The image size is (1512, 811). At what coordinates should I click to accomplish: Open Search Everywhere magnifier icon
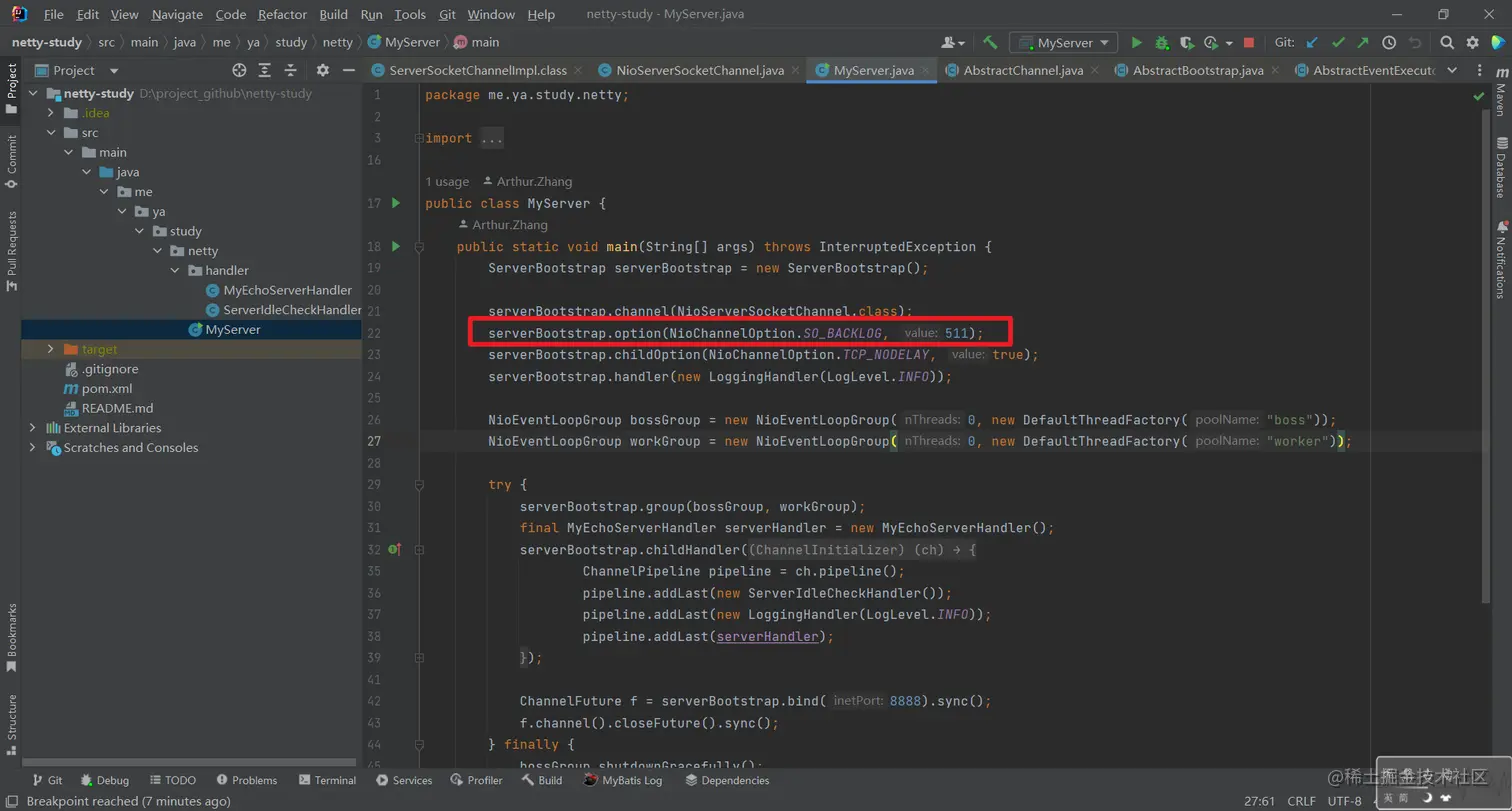pos(1447,43)
